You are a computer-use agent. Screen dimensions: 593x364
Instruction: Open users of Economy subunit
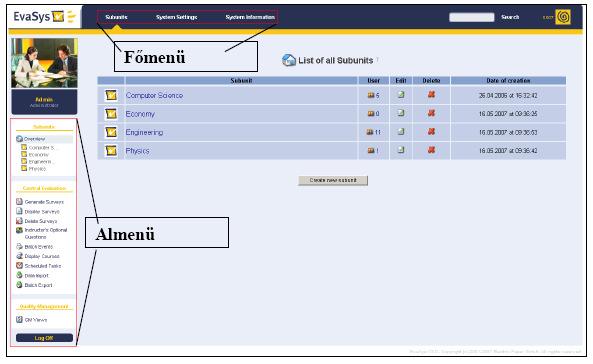[x=373, y=114]
